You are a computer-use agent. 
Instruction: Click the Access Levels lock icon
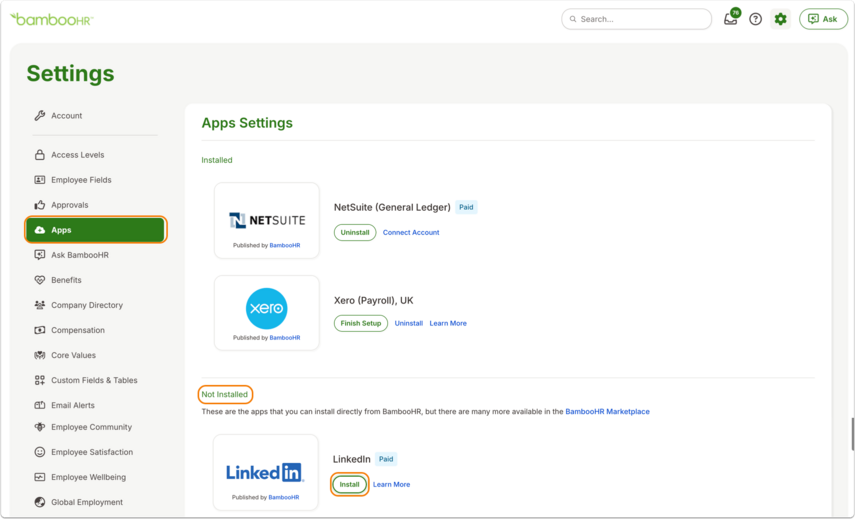tap(40, 155)
